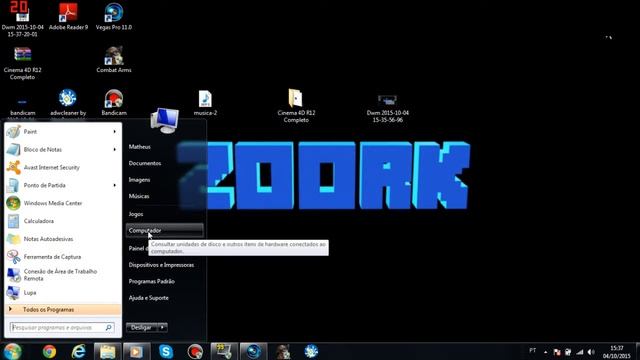Open Google Chrome from the taskbar
Screen dimensions: 640x360
(49, 351)
